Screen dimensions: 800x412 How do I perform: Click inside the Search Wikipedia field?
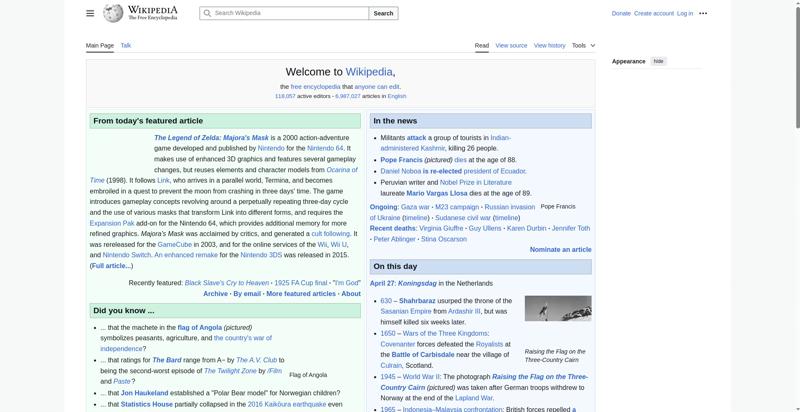(x=284, y=13)
